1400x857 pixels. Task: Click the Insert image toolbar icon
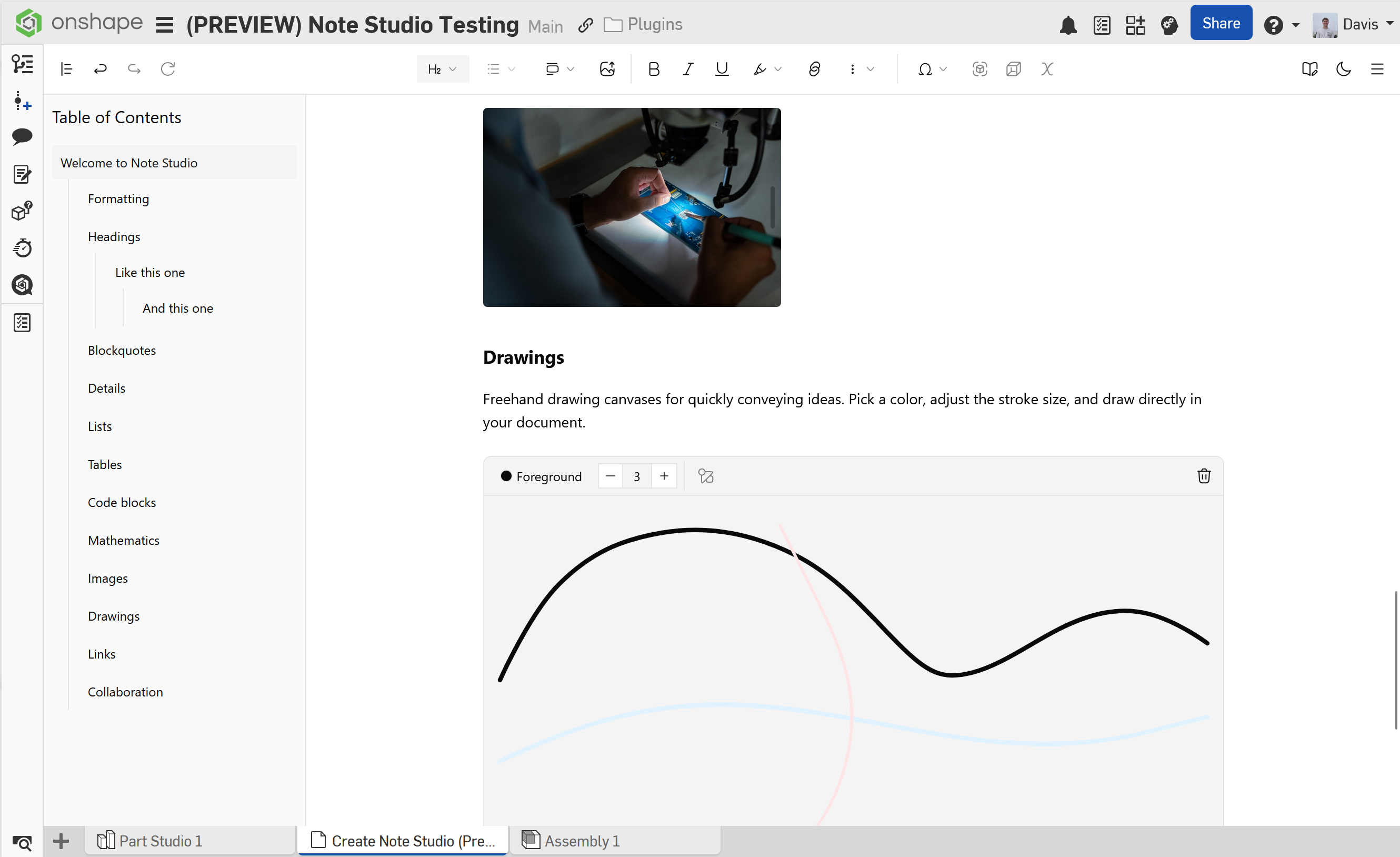[x=607, y=69]
